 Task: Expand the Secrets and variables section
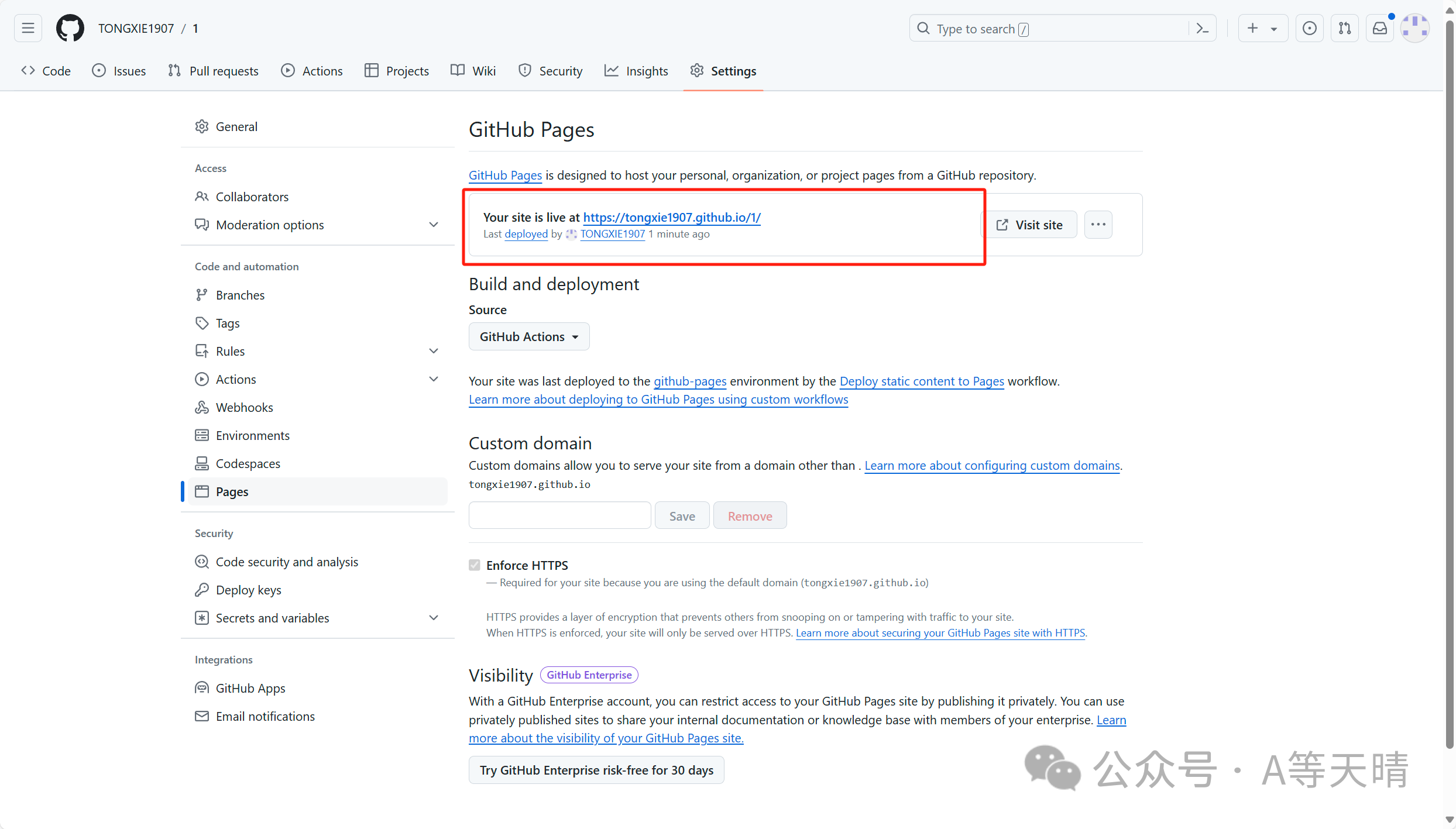[434, 618]
